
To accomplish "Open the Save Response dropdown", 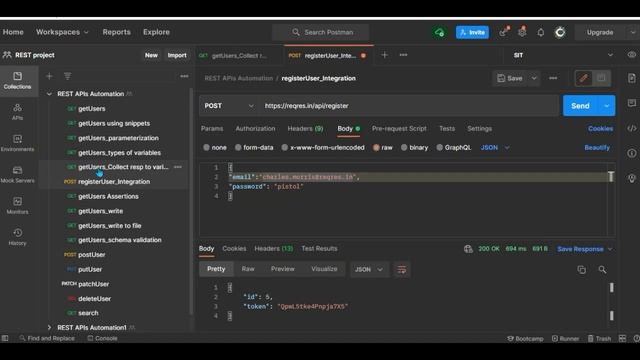I will [584, 249].
